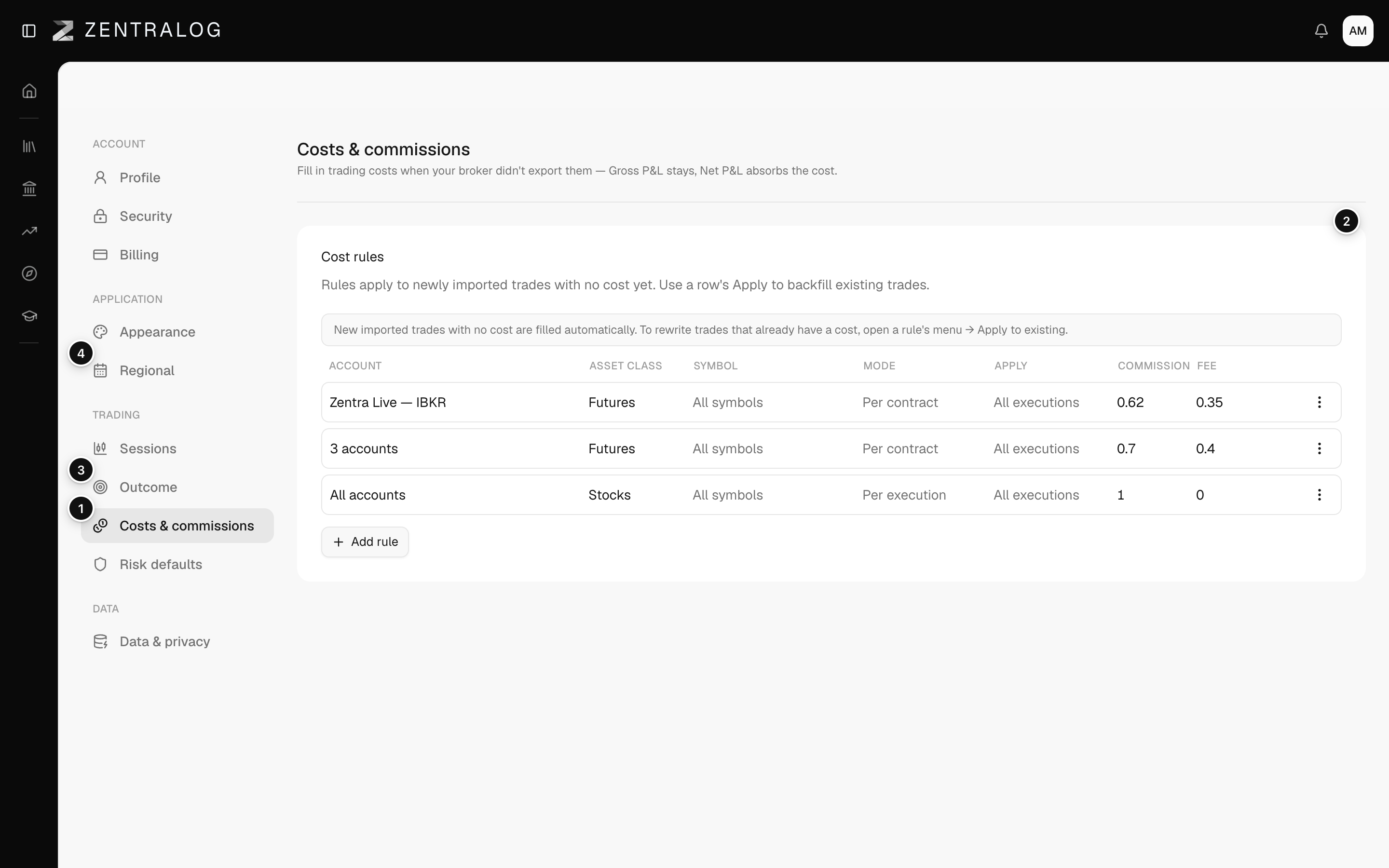Open the Security settings page

[x=177, y=216]
